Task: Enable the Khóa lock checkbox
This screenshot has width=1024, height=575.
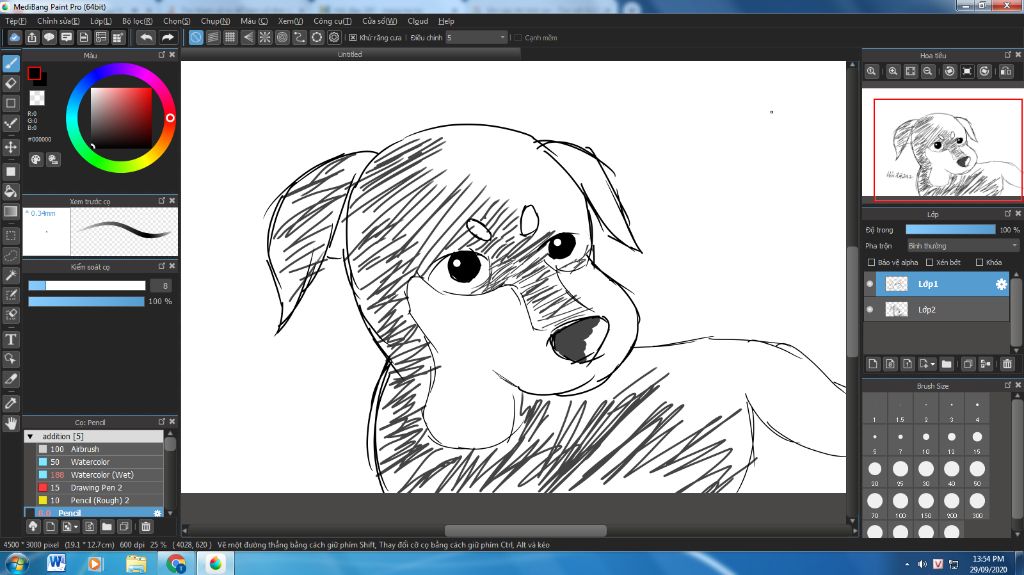Action: (980, 263)
